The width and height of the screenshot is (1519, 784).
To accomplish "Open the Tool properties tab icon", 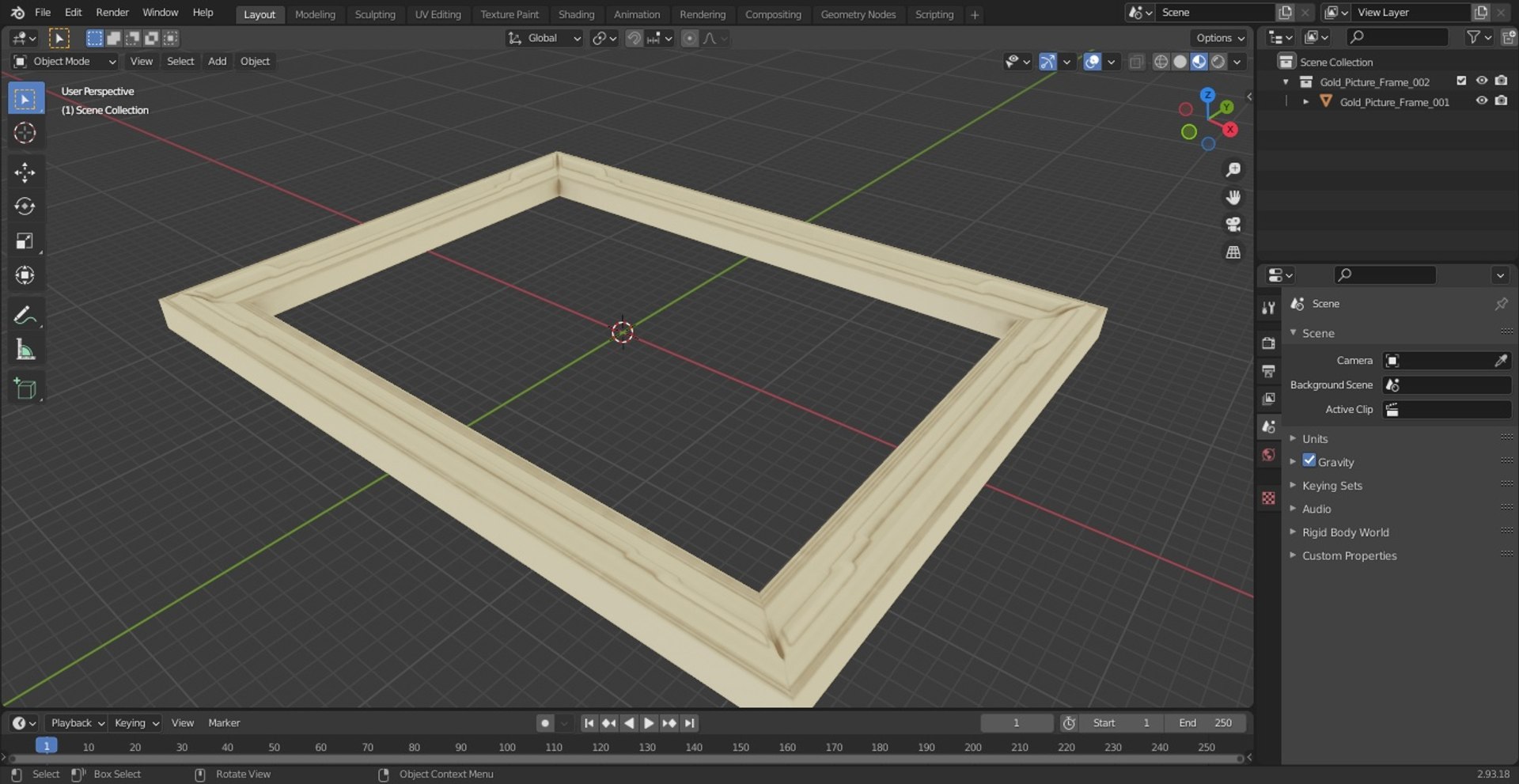I will (1269, 308).
